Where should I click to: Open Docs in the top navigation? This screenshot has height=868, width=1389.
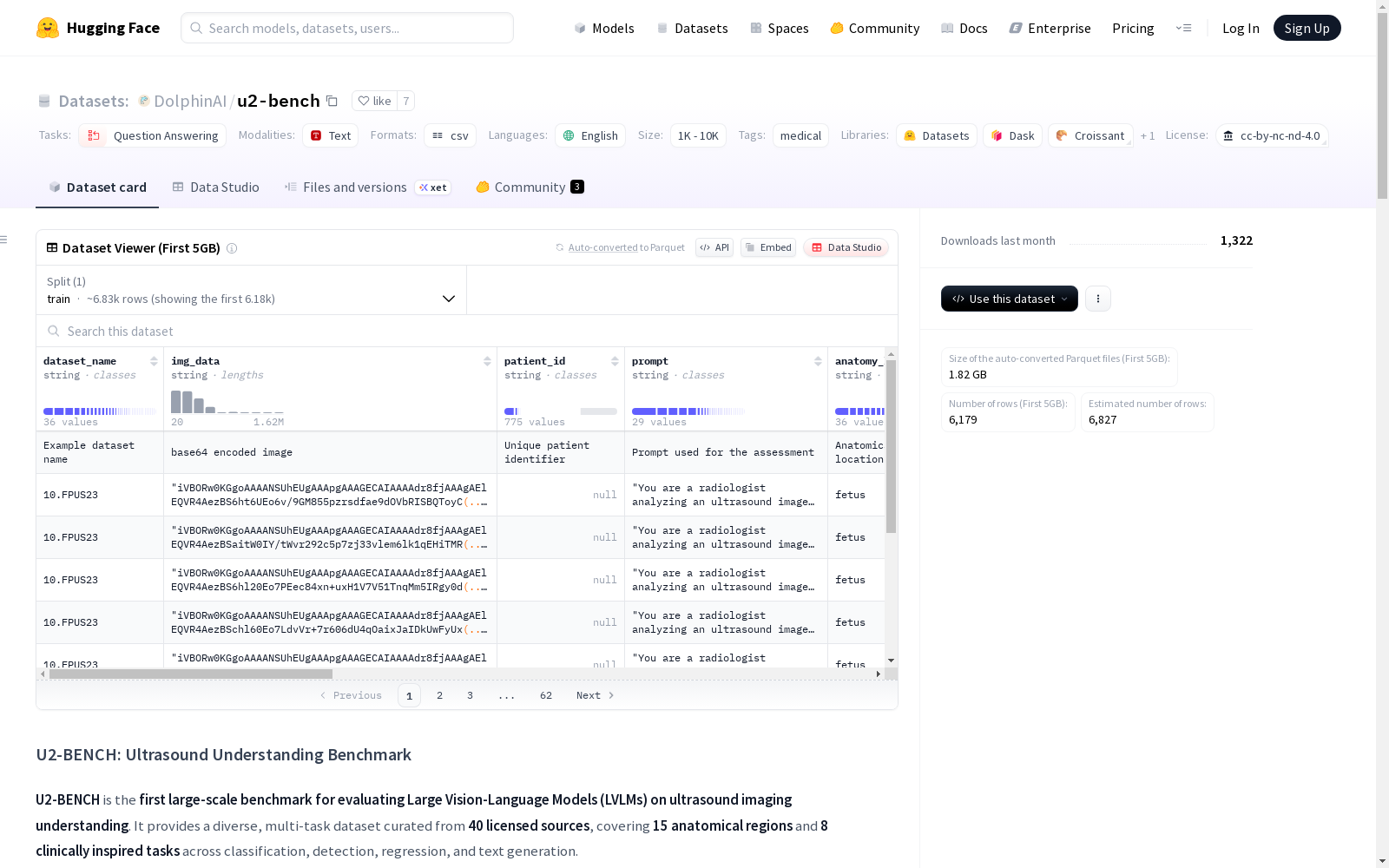pyautogui.click(x=964, y=28)
